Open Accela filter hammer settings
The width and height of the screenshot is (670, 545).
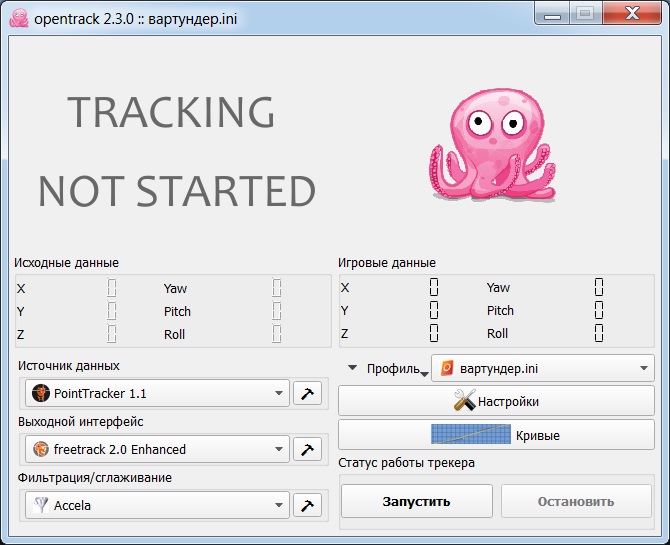pos(307,505)
